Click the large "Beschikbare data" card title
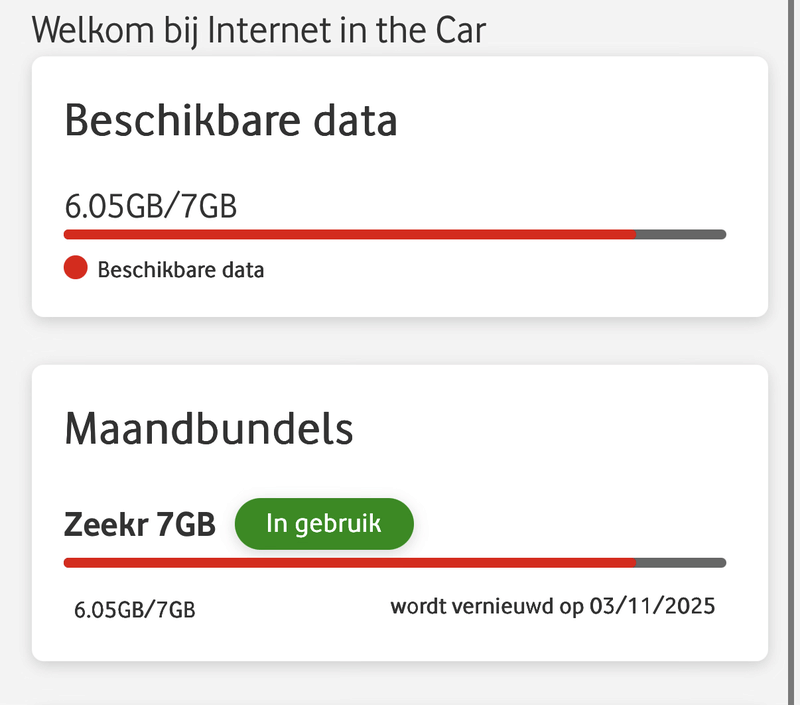The width and height of the screenshot is (800, 705). click(x=231, y=121)
